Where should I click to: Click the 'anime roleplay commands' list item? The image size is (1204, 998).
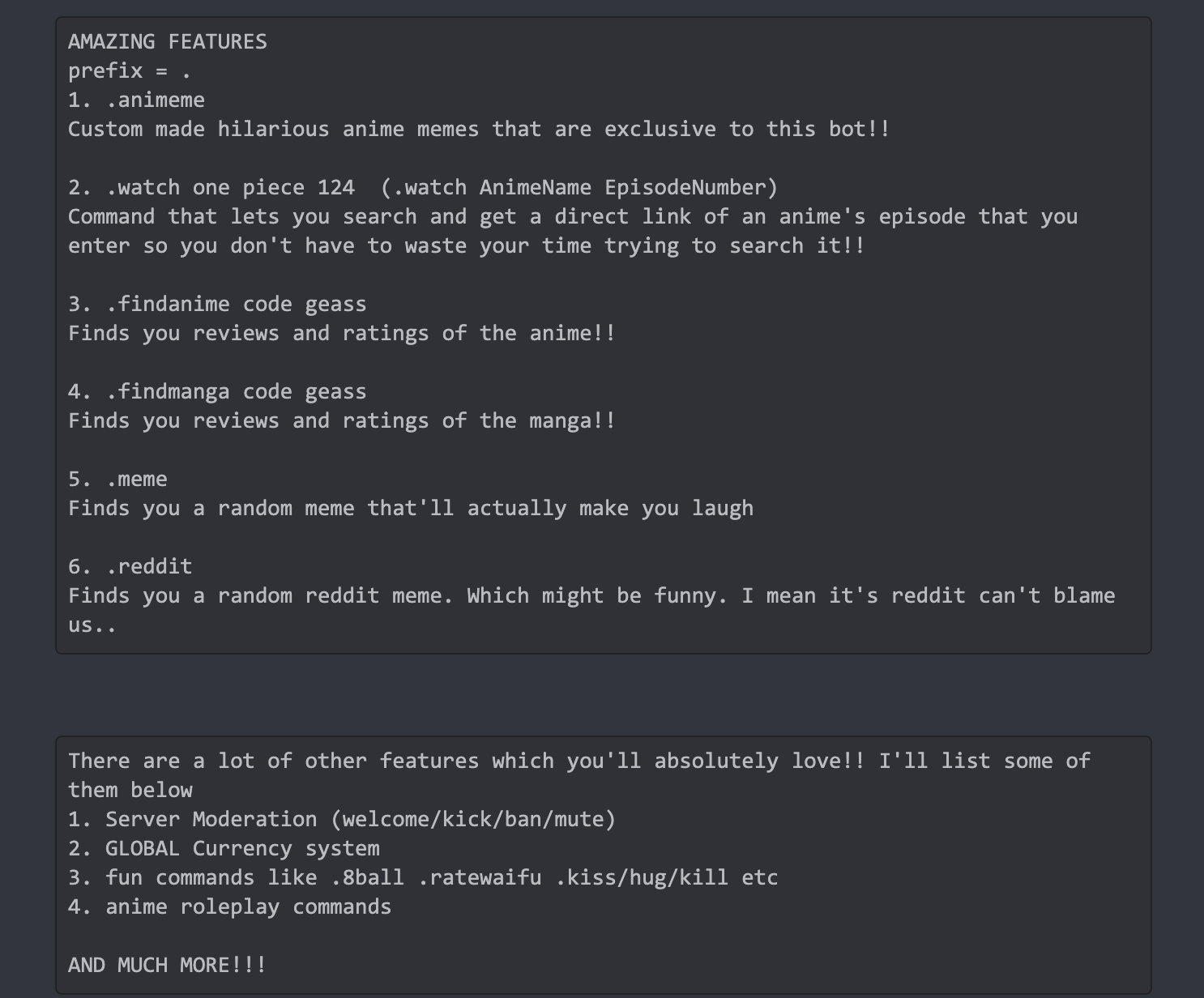[x=248, y=906]
